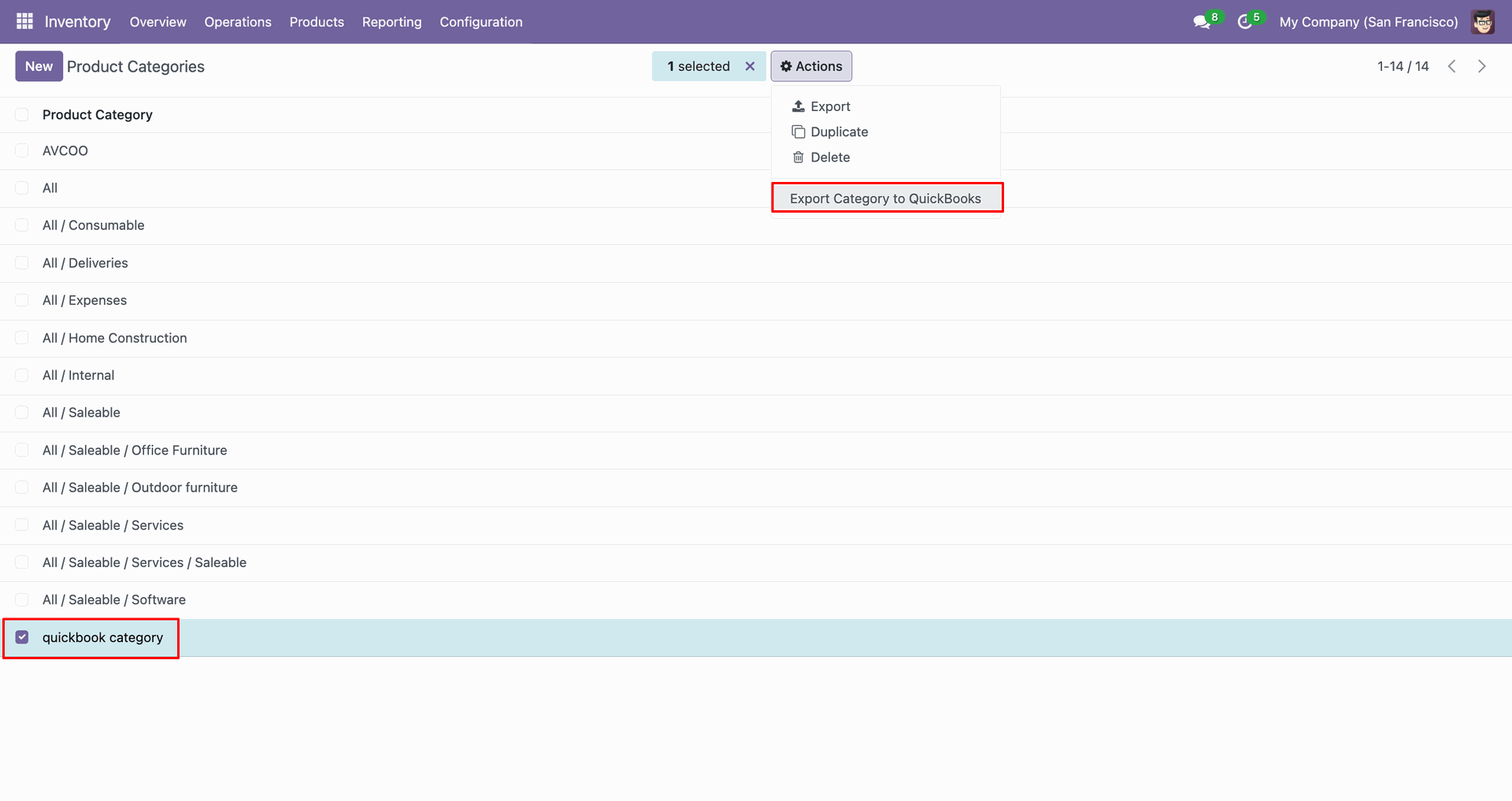This screenshot has height=801, width=1512.
Task: Open the All / Saleable / Outdoor furniture category
Action: (140, 488)
